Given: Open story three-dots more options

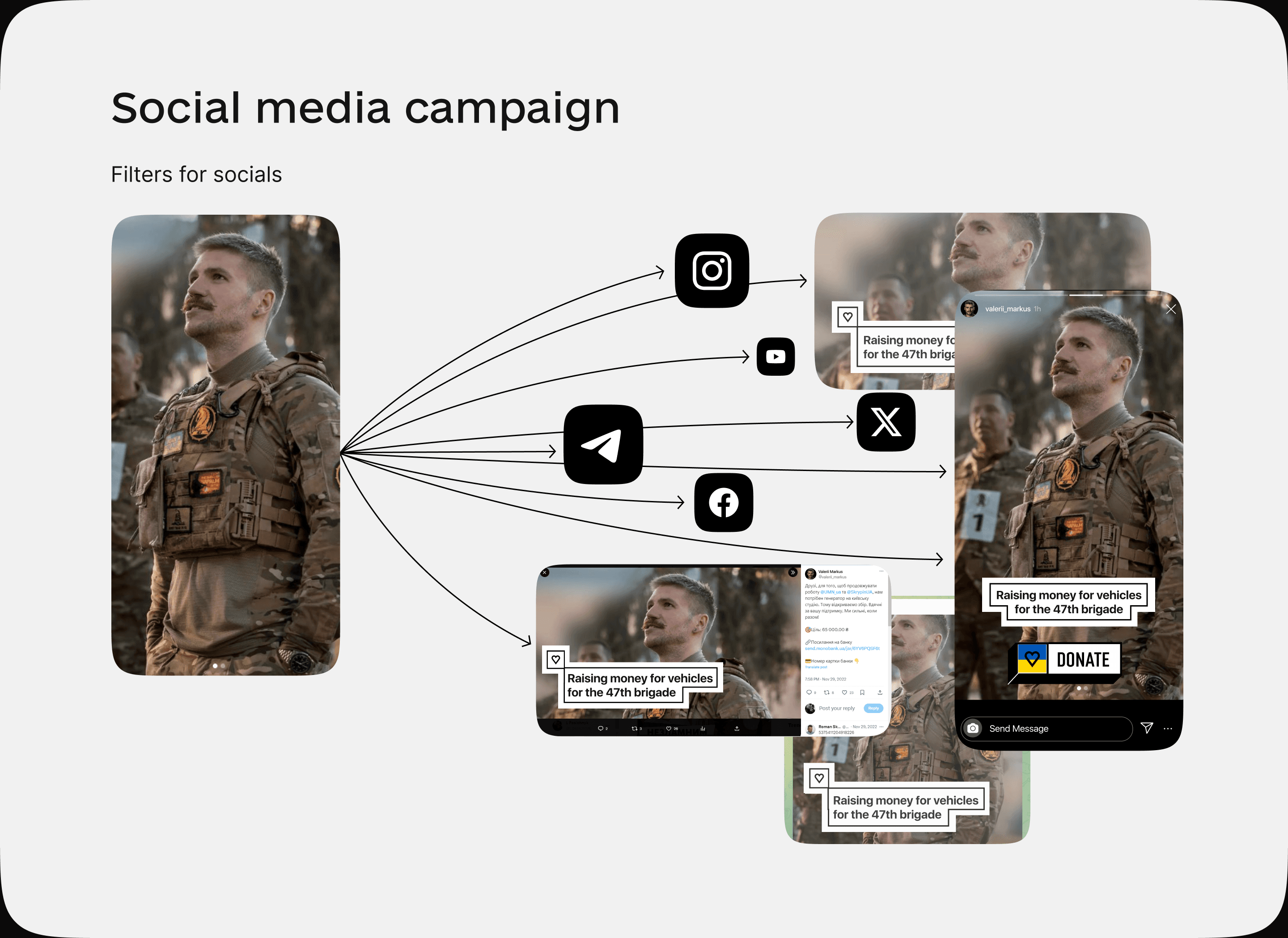Looking at the screenshot, I should click(1168, 728).
